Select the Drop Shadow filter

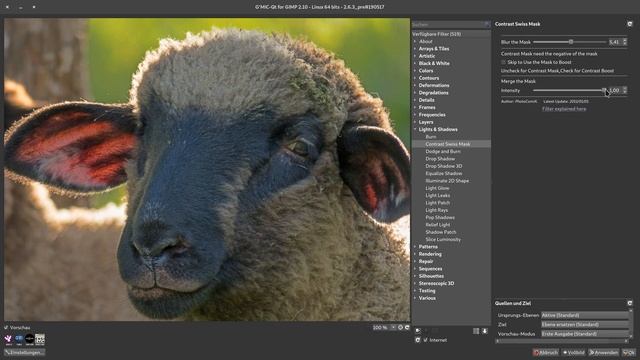pos(440,159)
